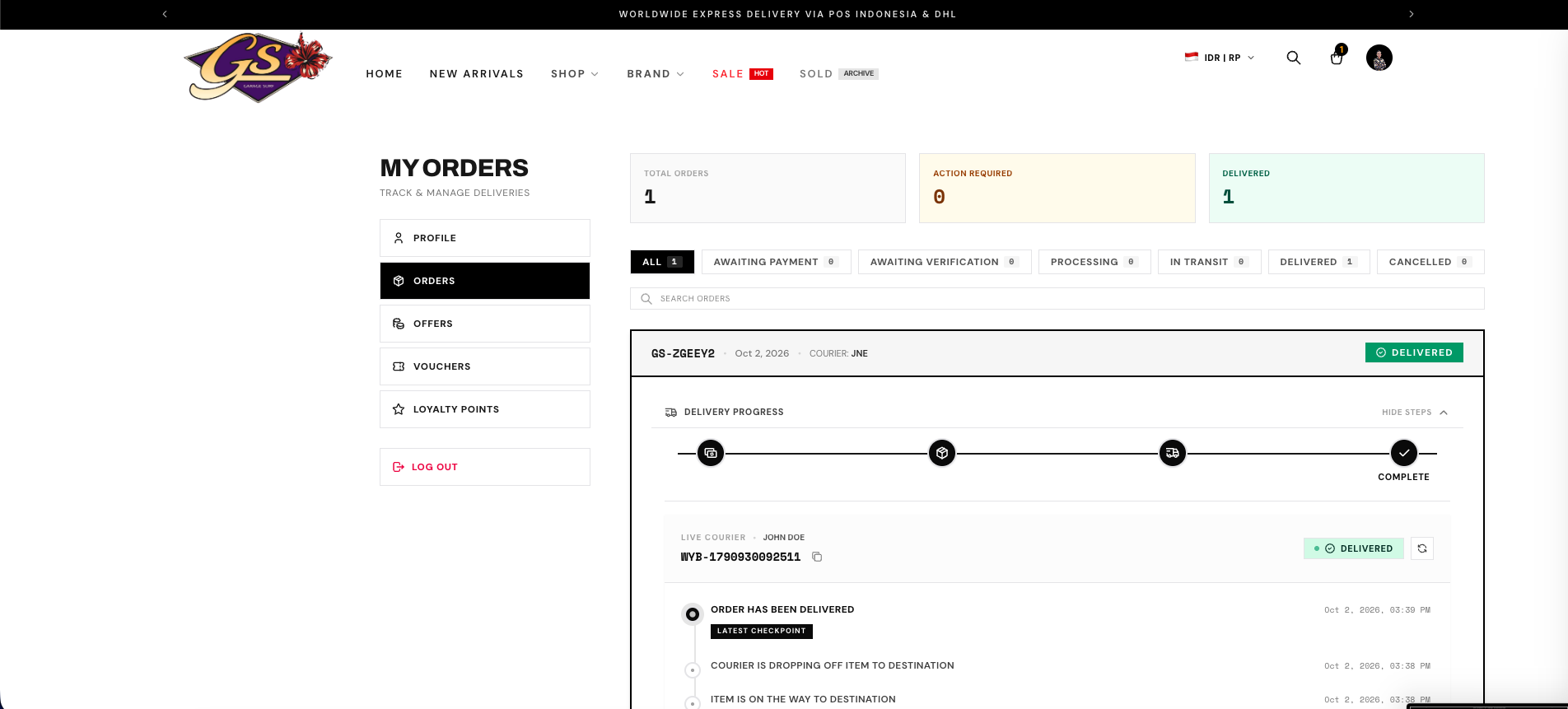1568x709 pixels.
Task: Open Orders in account sidebar
Action: click(485, 281)
